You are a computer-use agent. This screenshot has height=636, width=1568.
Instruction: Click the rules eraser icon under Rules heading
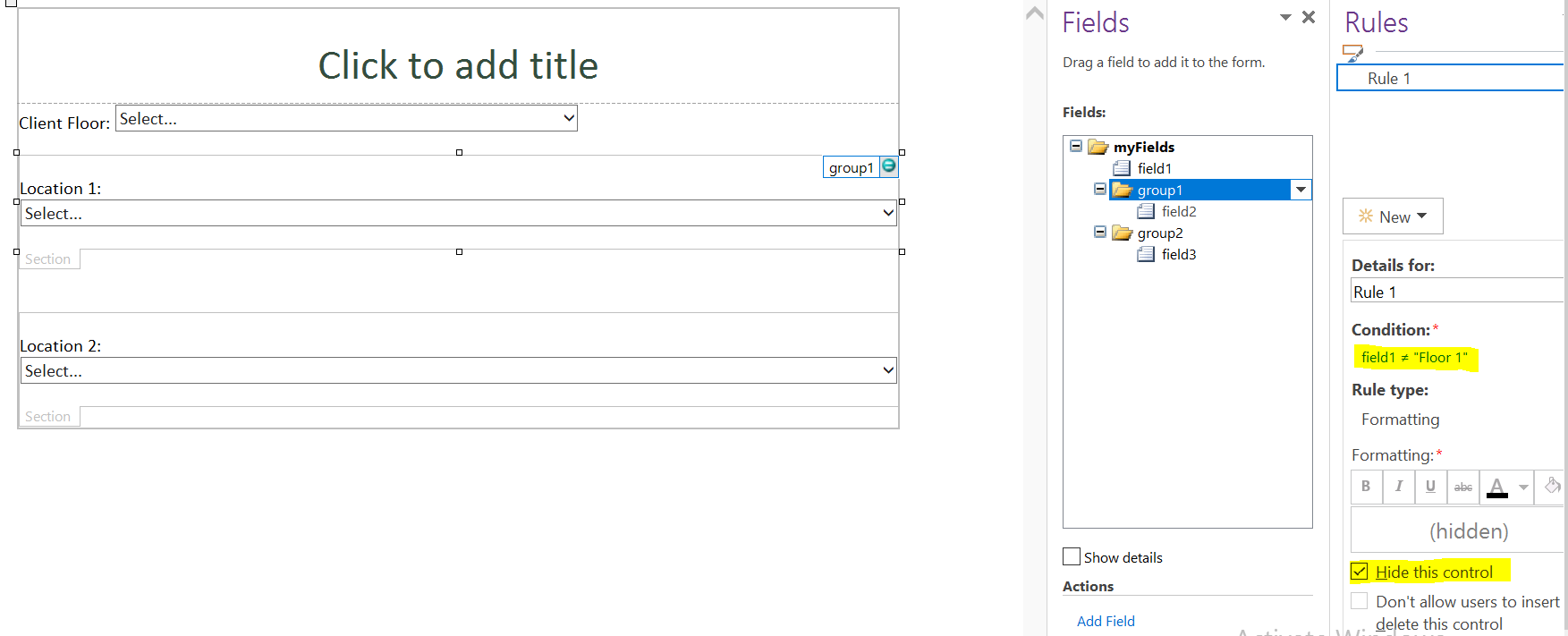1354,53
